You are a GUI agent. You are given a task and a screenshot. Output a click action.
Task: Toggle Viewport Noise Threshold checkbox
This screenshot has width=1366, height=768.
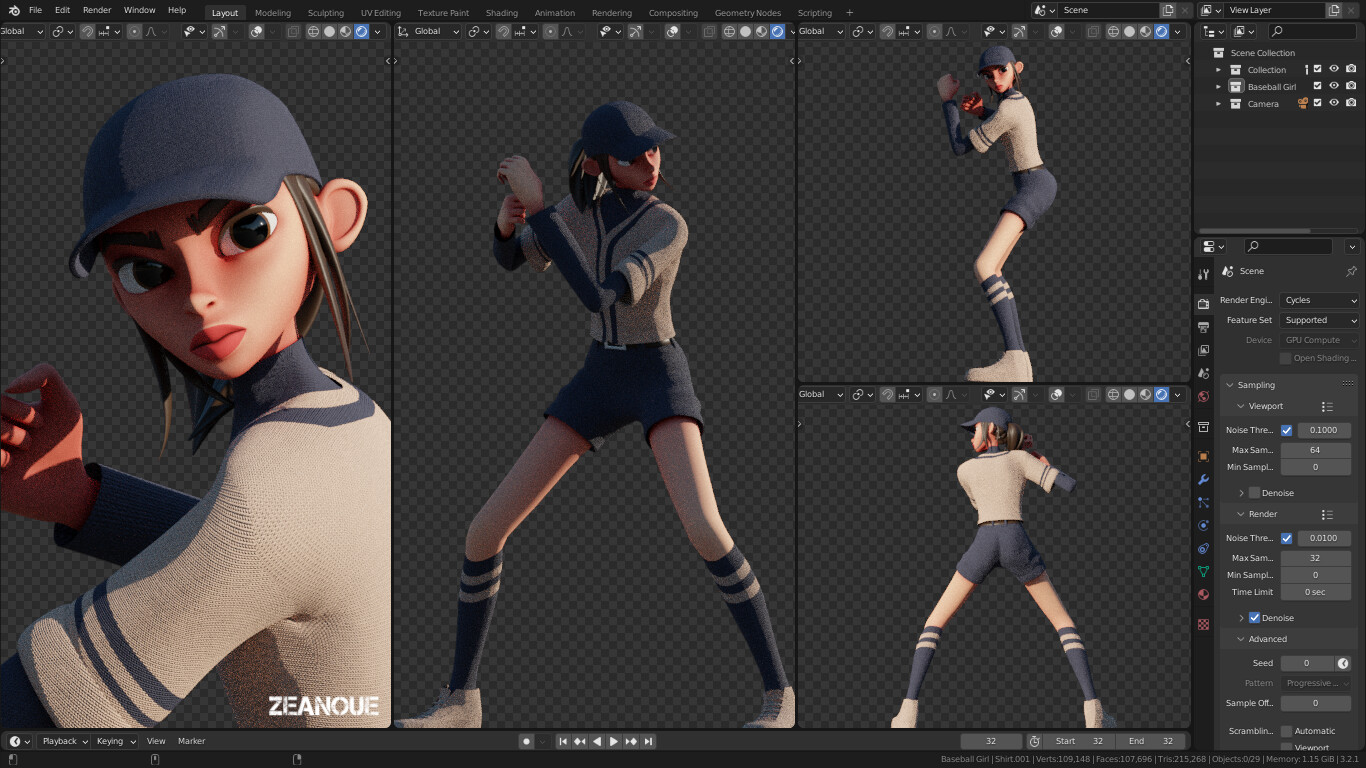coord(1286,430)
